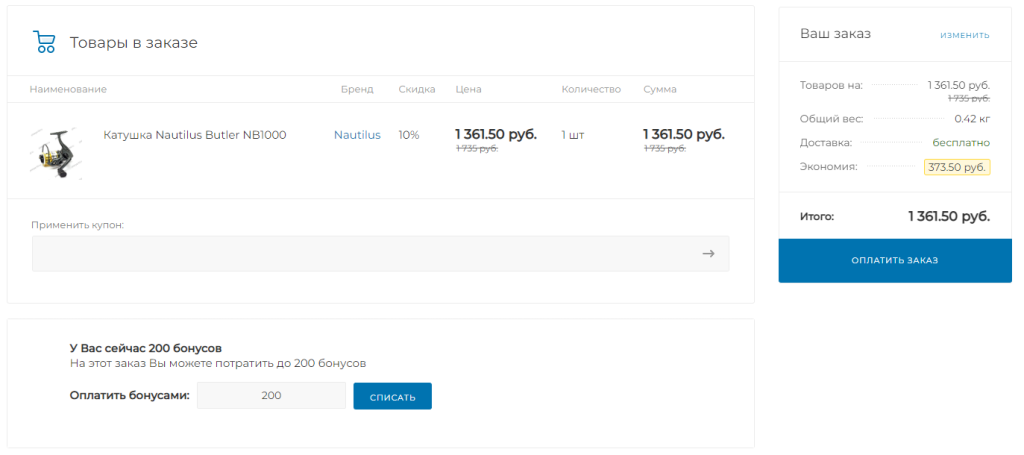The image size is (1024, 455).
Task: Click the Количество column header
Action: coord(591,89)
